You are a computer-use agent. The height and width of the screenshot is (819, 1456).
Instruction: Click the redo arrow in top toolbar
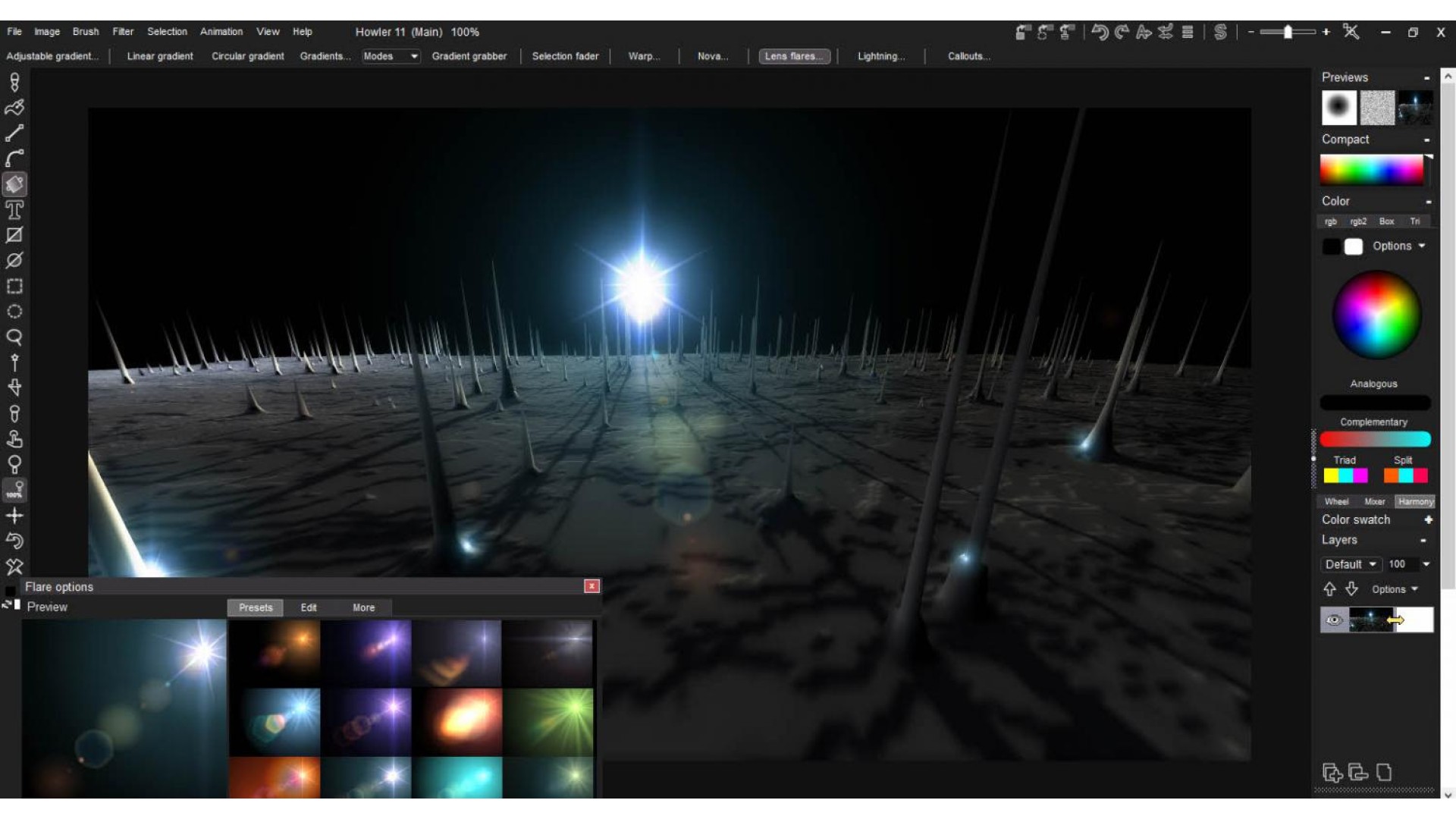[x=1122, y=32]
